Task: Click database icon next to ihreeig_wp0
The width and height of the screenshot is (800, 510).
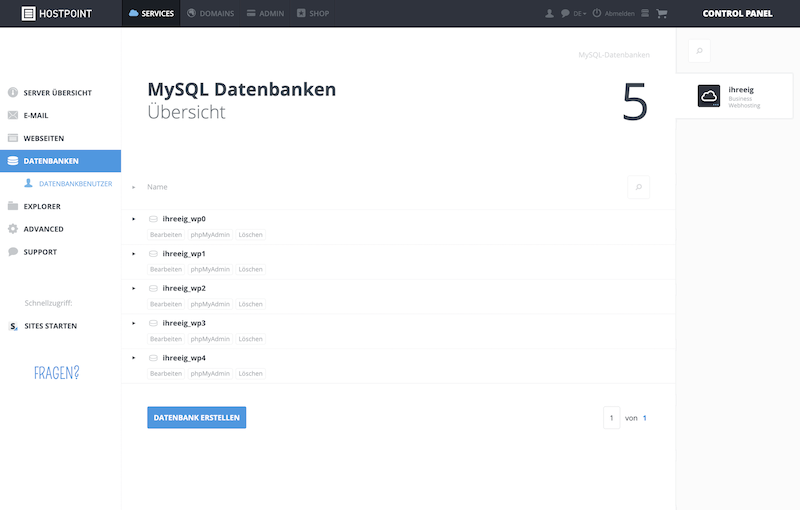Action: [153, 219]
